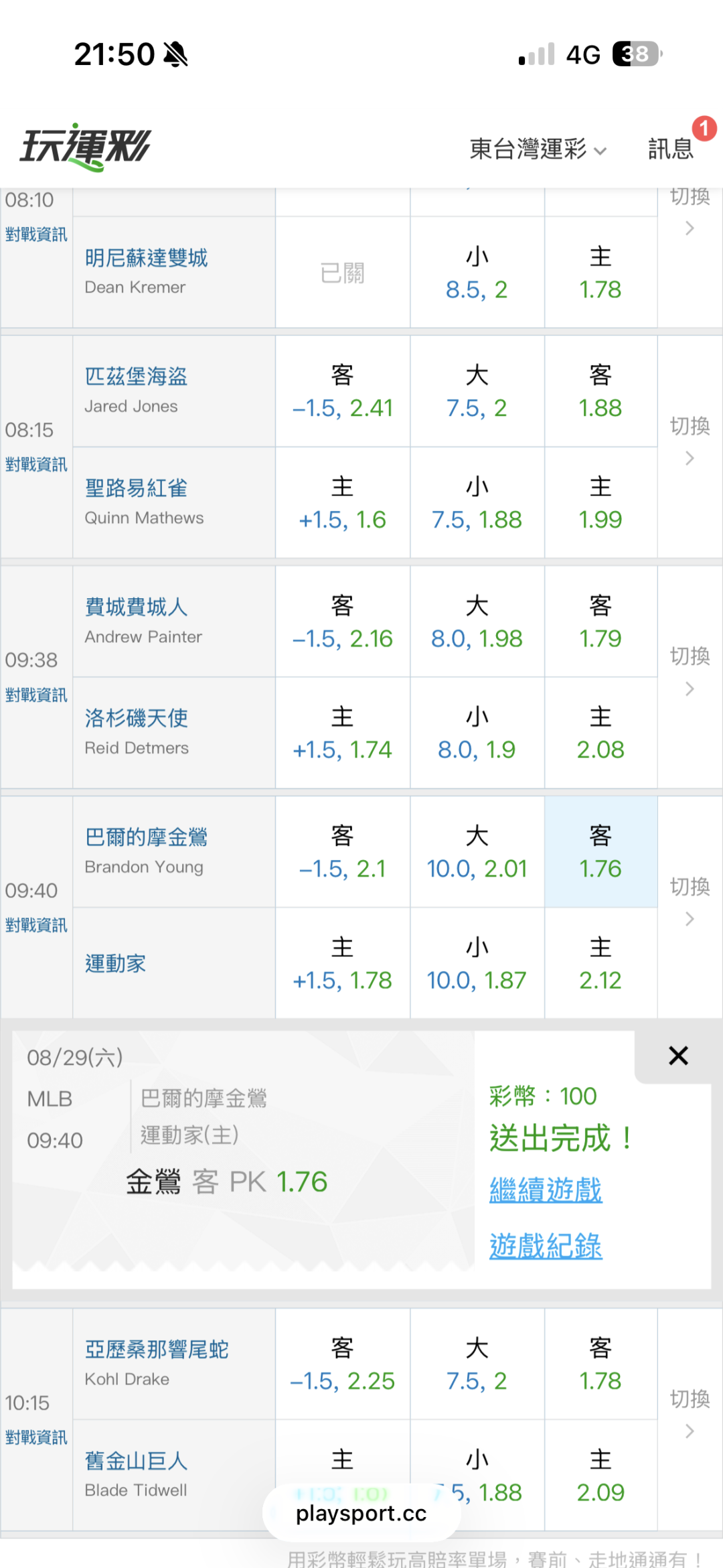Toggle the selected 客 1.76 Orioles bet cell
Image resolution: width=723 pixels, height=1568 pixels.
tap(600, 852)
